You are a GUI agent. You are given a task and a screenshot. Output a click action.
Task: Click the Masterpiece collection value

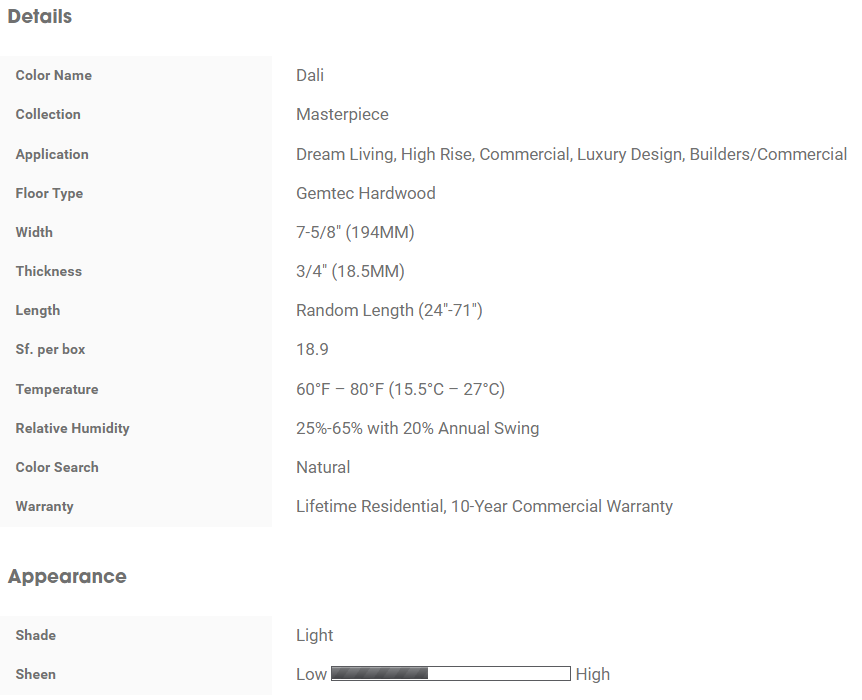(342, 114)
